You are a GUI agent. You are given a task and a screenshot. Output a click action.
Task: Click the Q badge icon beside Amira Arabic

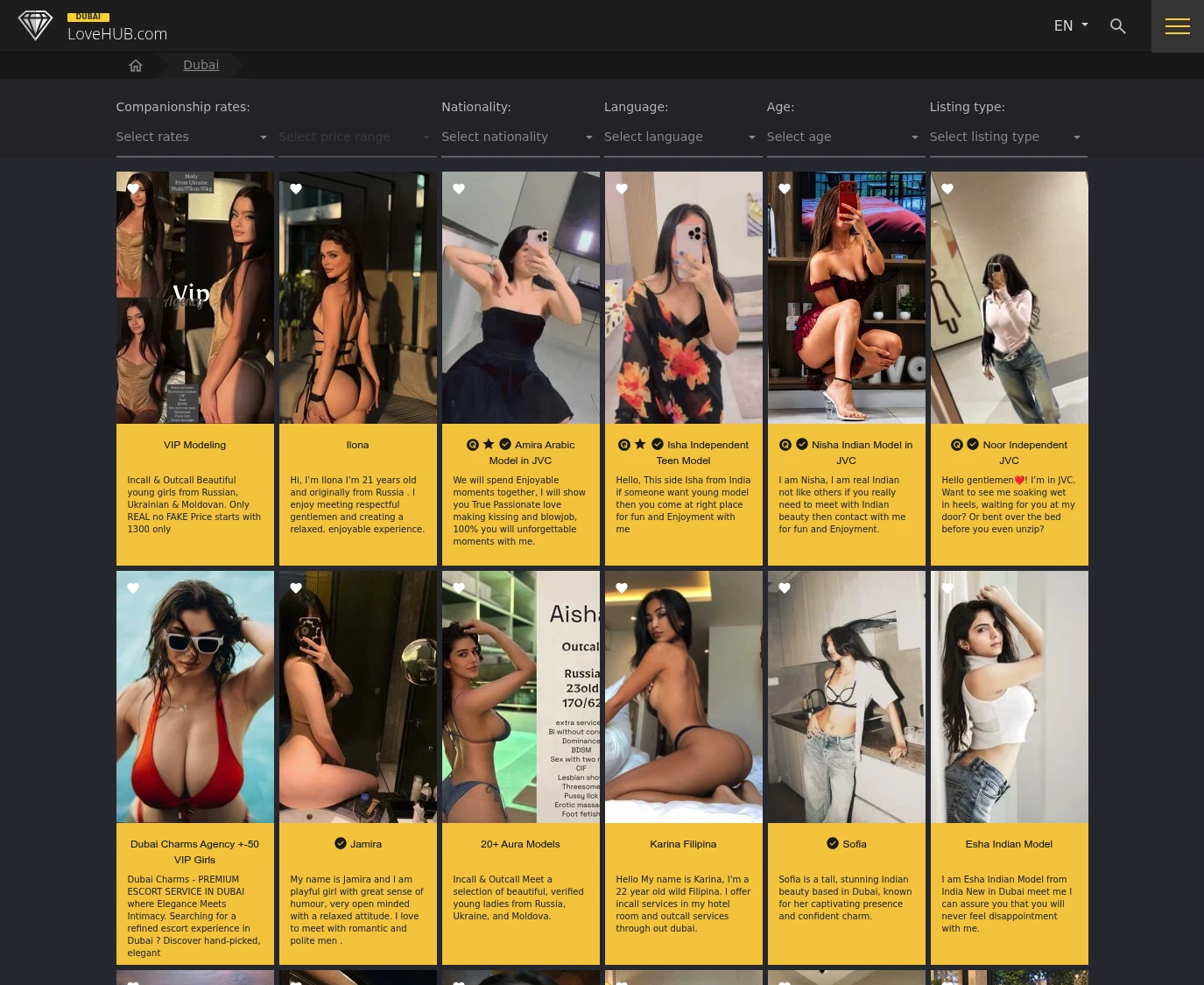(473, 445)
